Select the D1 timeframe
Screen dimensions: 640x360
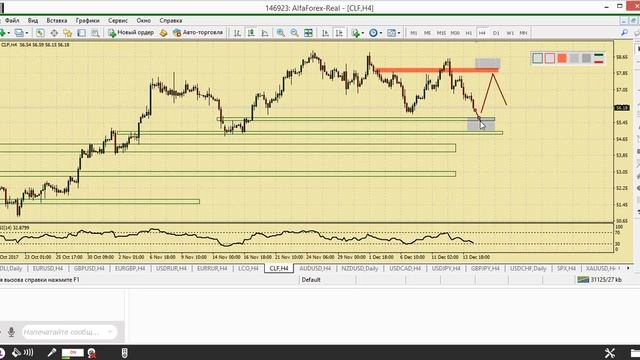coord(496,33)
